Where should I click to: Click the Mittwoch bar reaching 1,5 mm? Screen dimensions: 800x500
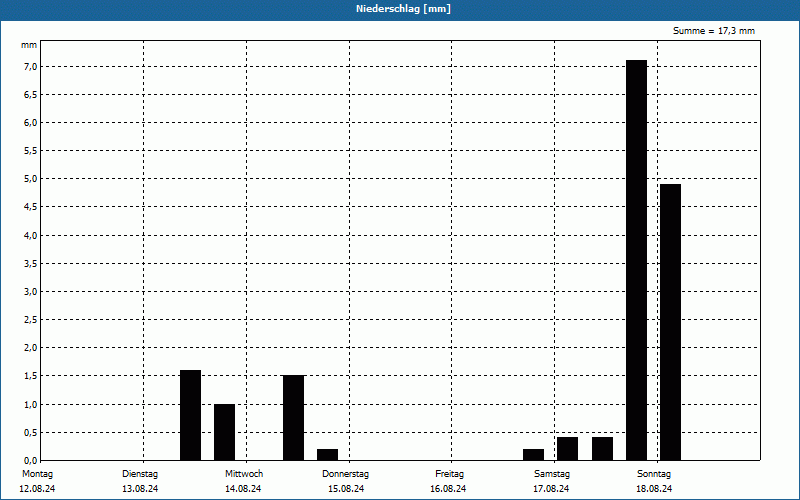pyautogui.click(x=293, y=418)
